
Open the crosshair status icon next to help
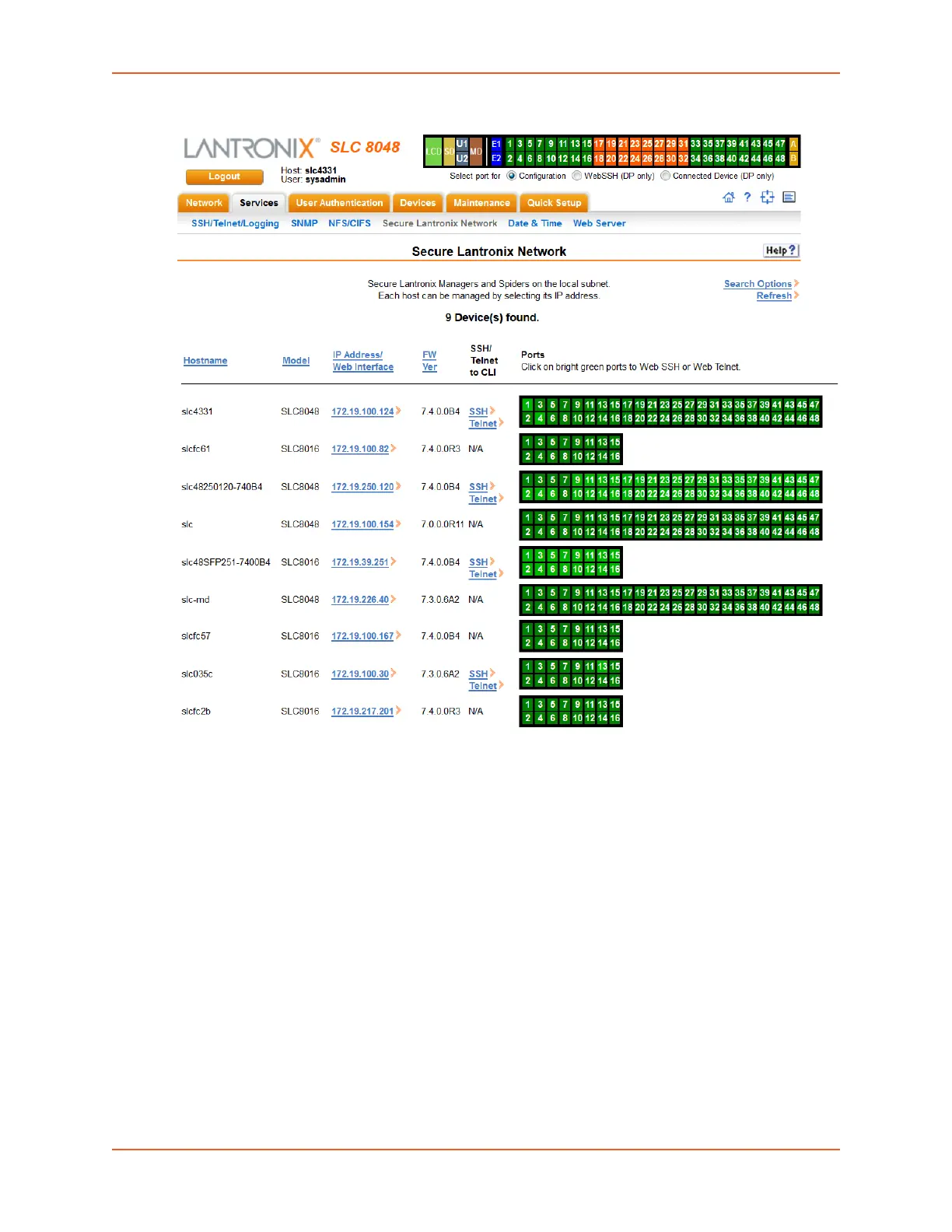coord(768,198)
